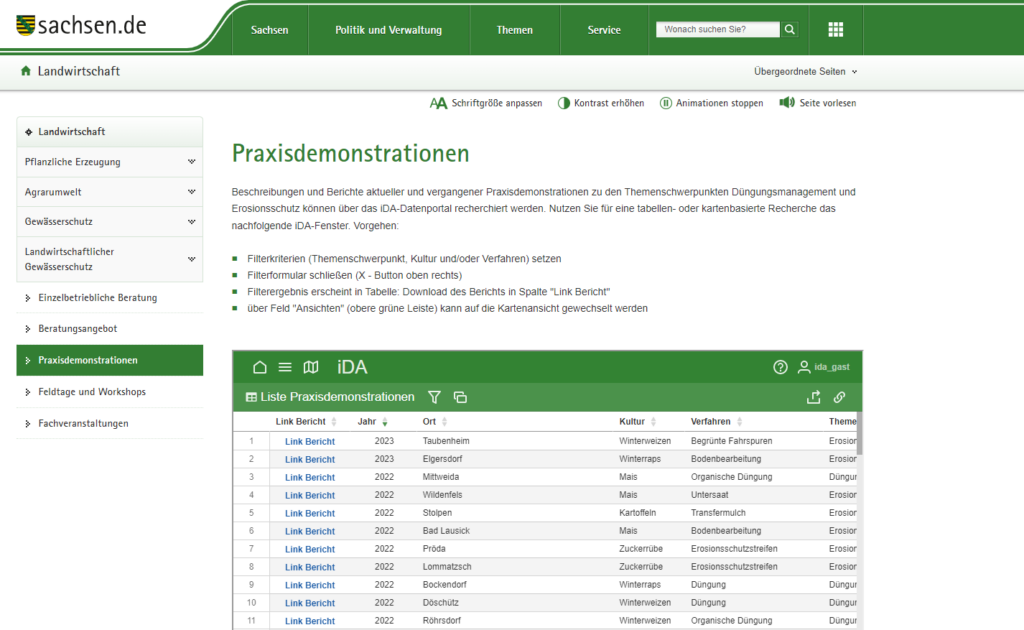Select Praxisdemonstrationen in sidebar
Image resolution: width=1024 pixels, height=630 pixels.
point(110,360)
